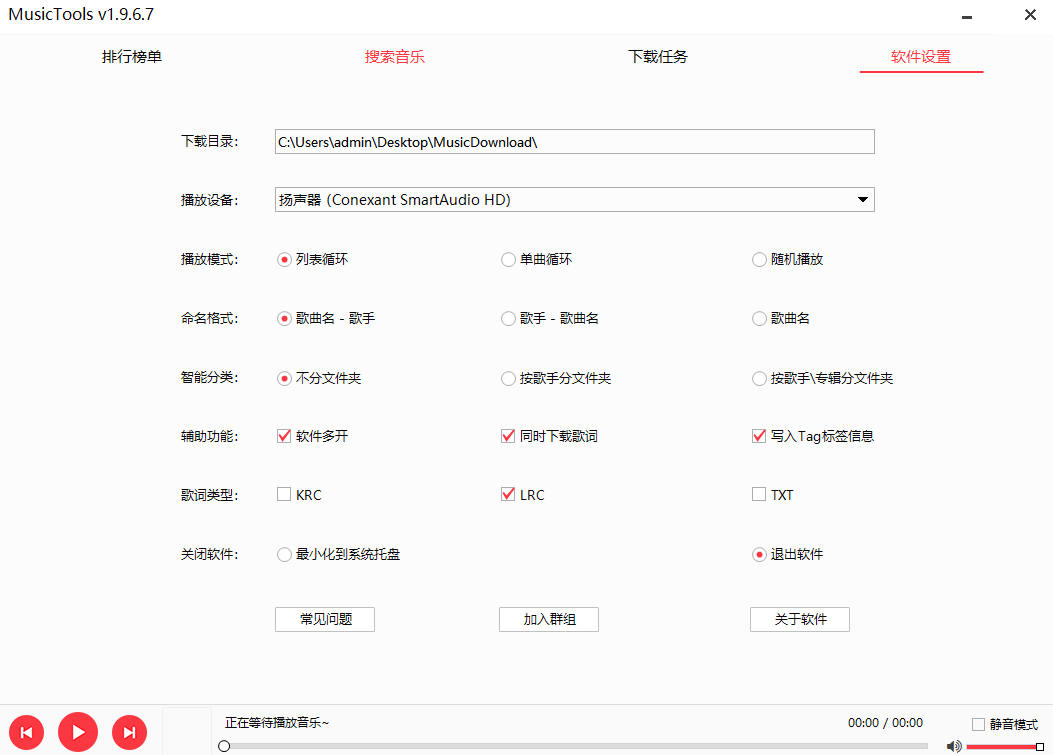Screen dimensions: 1053x755
Task: Open the 下载任务 tab
Action: pos(657,57)
